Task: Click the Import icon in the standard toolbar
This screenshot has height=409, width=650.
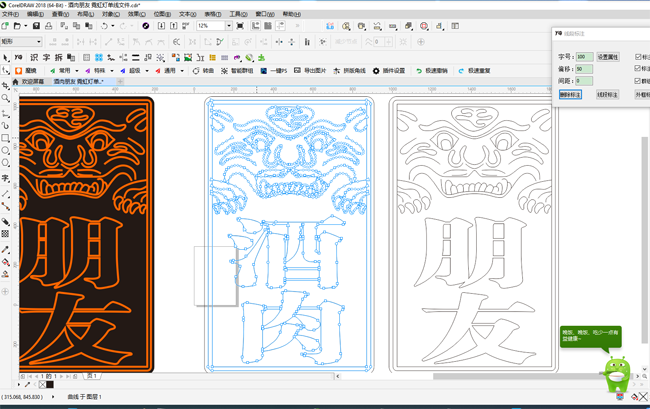Action: (161, 26)
